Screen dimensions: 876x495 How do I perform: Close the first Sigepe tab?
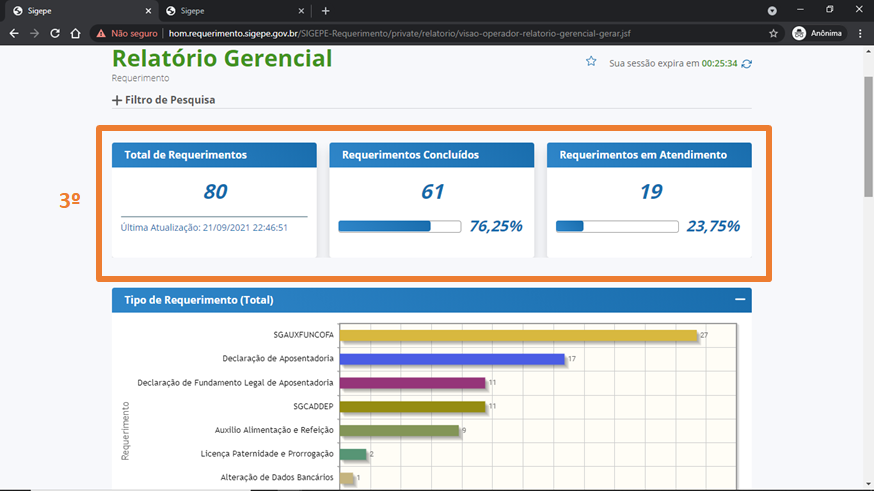tap(147, 10)
